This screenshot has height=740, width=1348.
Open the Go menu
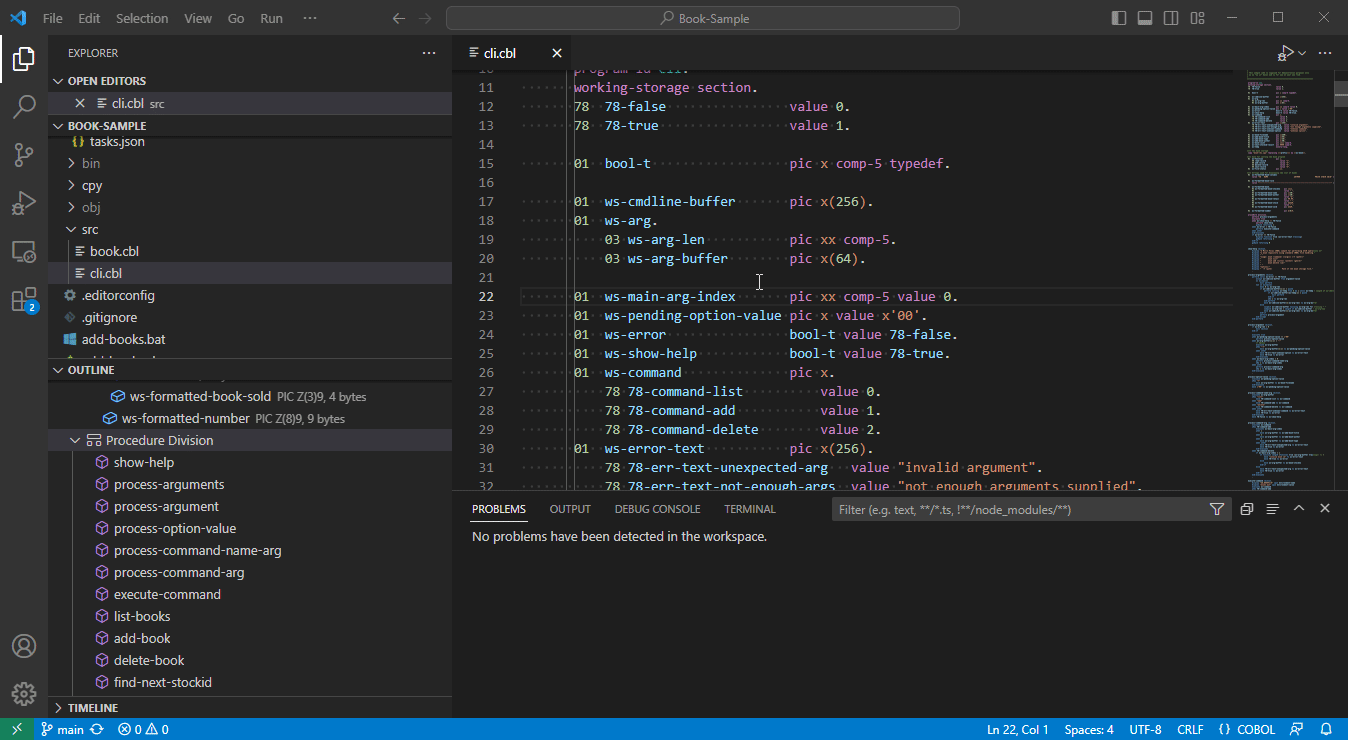[236, 18]
